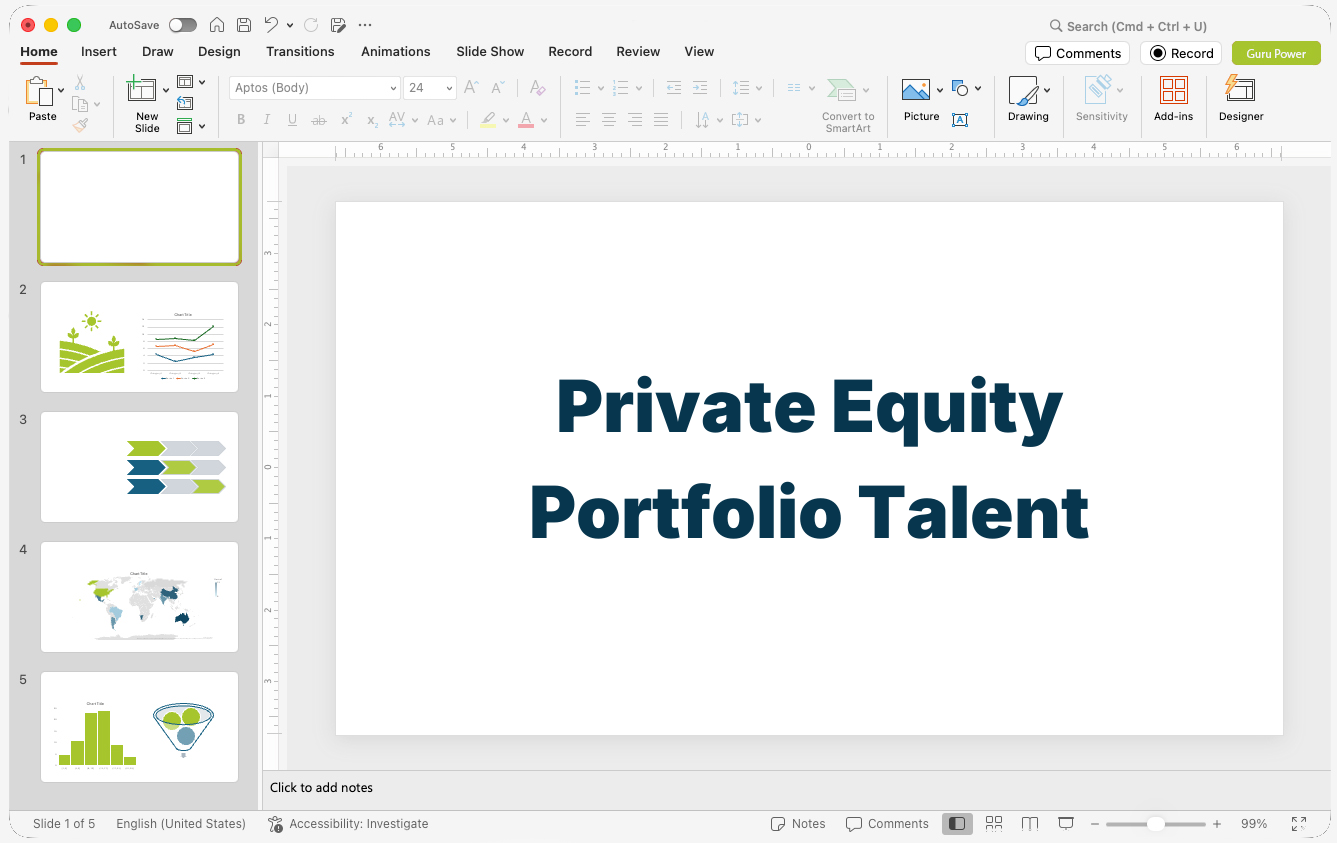Increase font size with large A icon
This screenshot has width=1337, height=843.
tap(471, 88)
